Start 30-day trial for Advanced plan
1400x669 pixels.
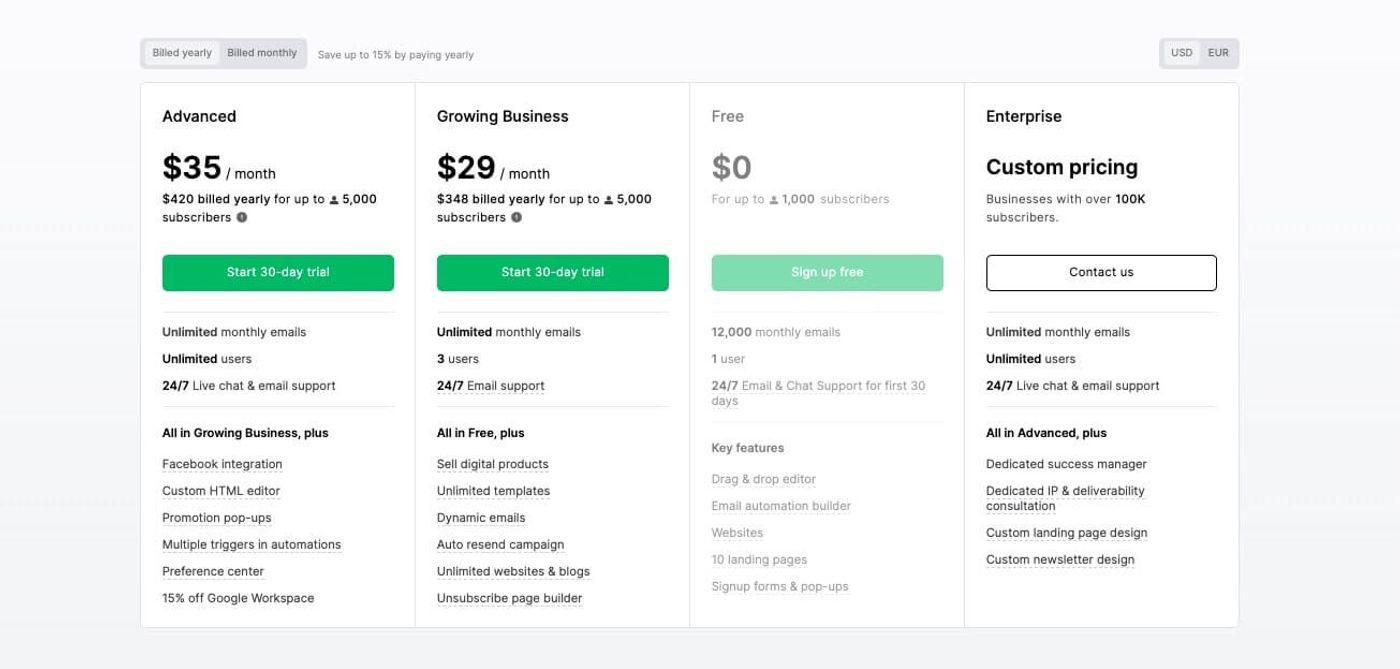point(278,272)
